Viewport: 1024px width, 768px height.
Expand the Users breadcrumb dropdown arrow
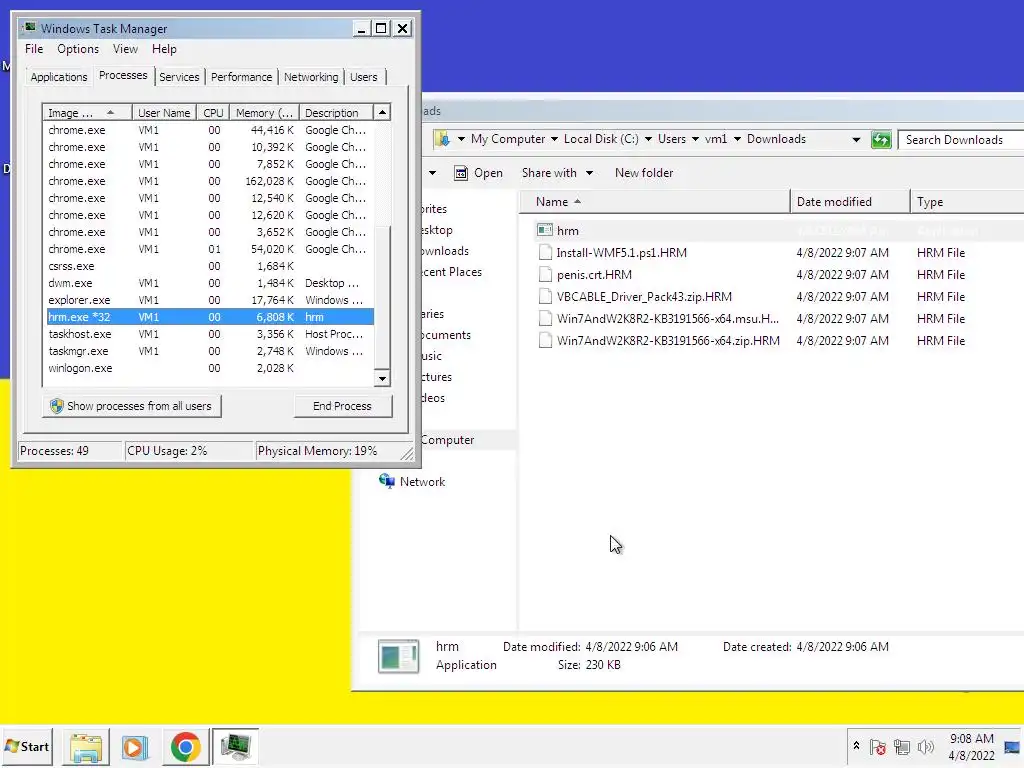pyautogui.click(x=696, y=139)
